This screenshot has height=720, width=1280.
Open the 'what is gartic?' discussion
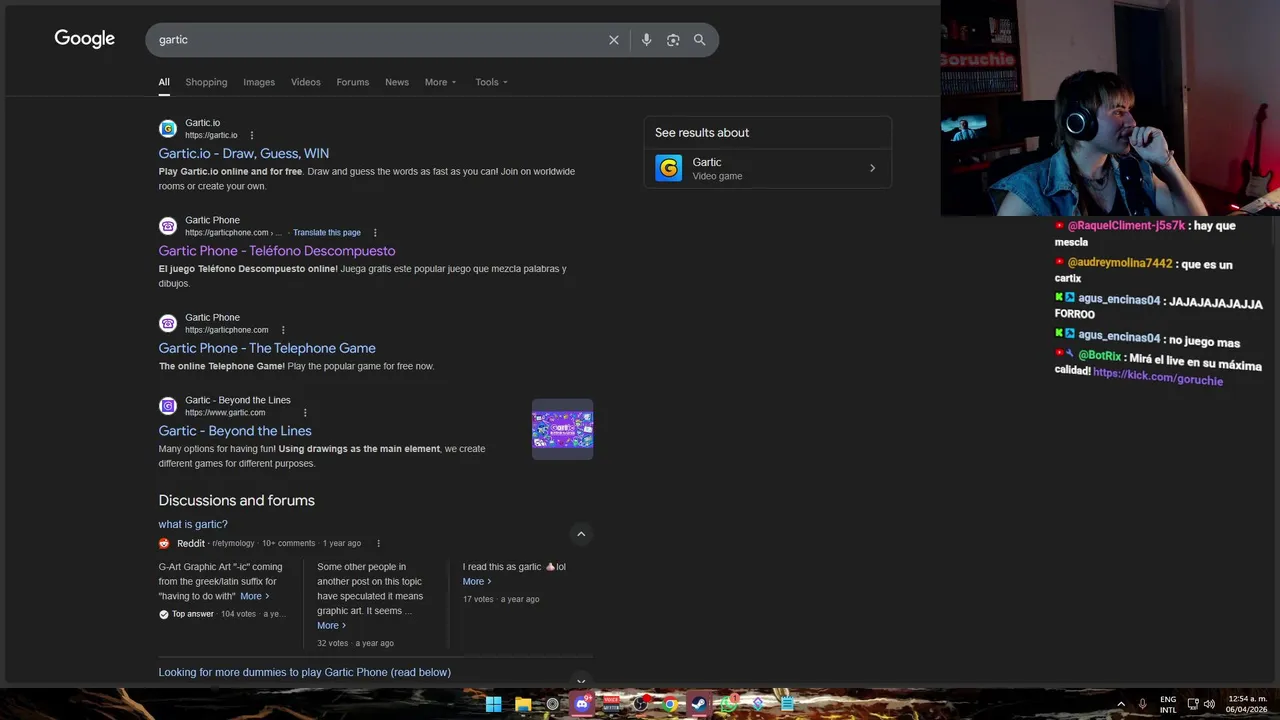[x=193, y=524]
